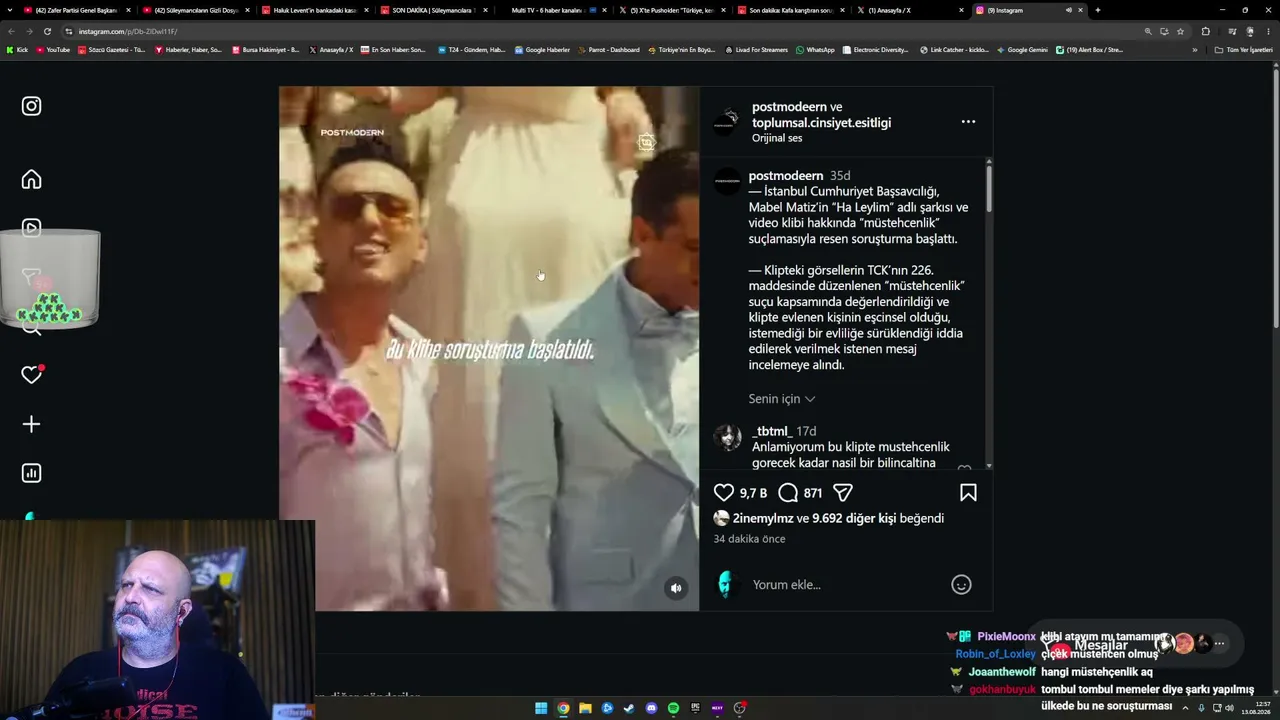
Task: Create a new post with plus icon
Action: 32,424
